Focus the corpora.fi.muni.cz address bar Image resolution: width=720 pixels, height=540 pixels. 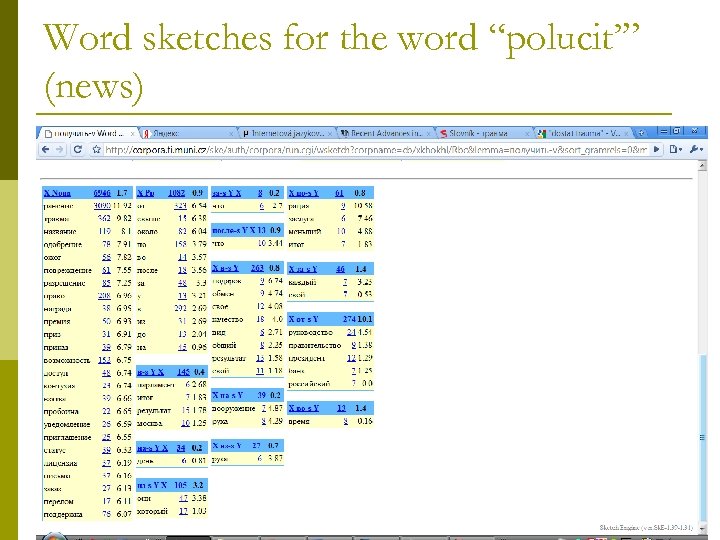376,149
